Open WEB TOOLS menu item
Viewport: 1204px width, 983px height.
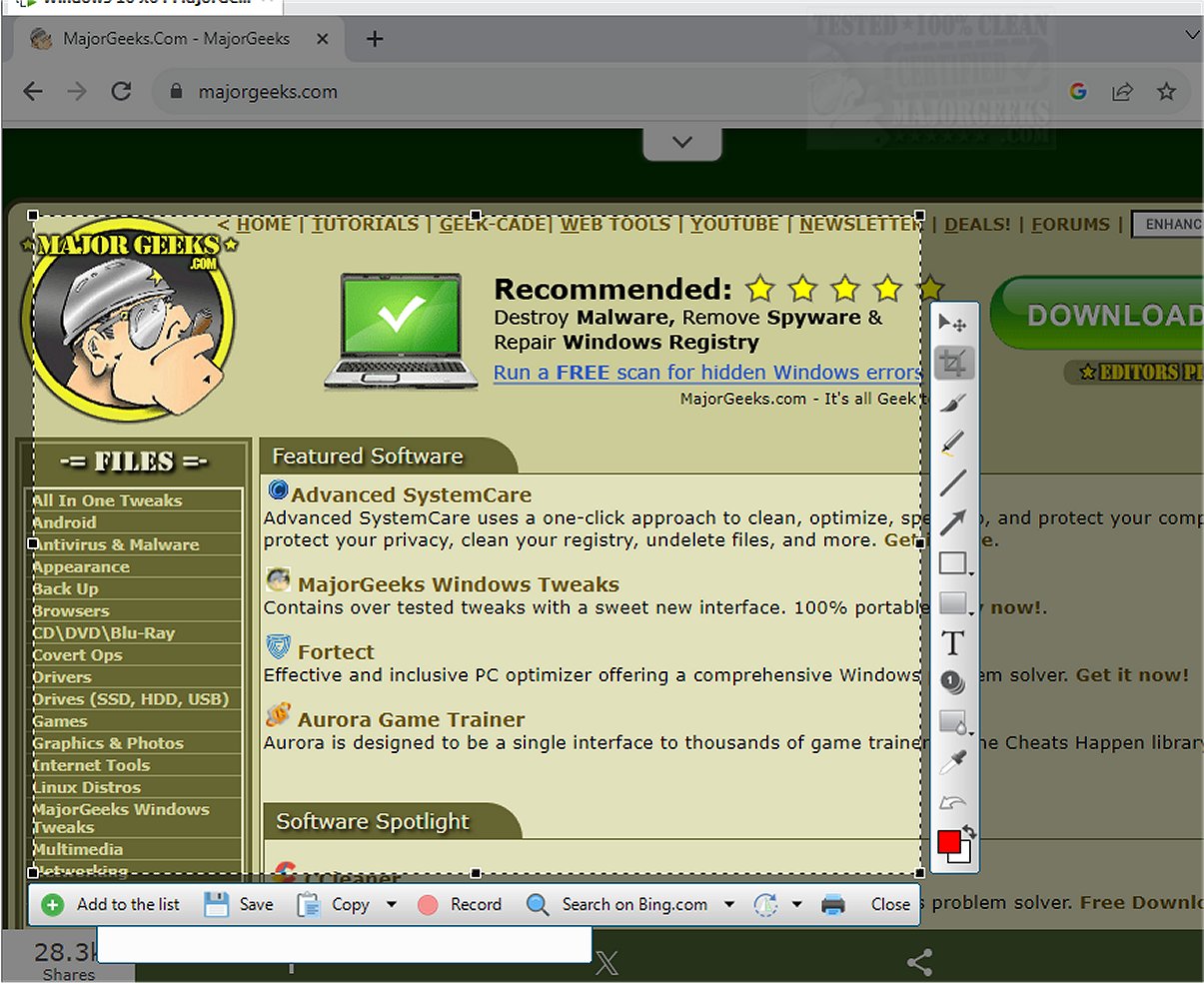coord(614,224)
